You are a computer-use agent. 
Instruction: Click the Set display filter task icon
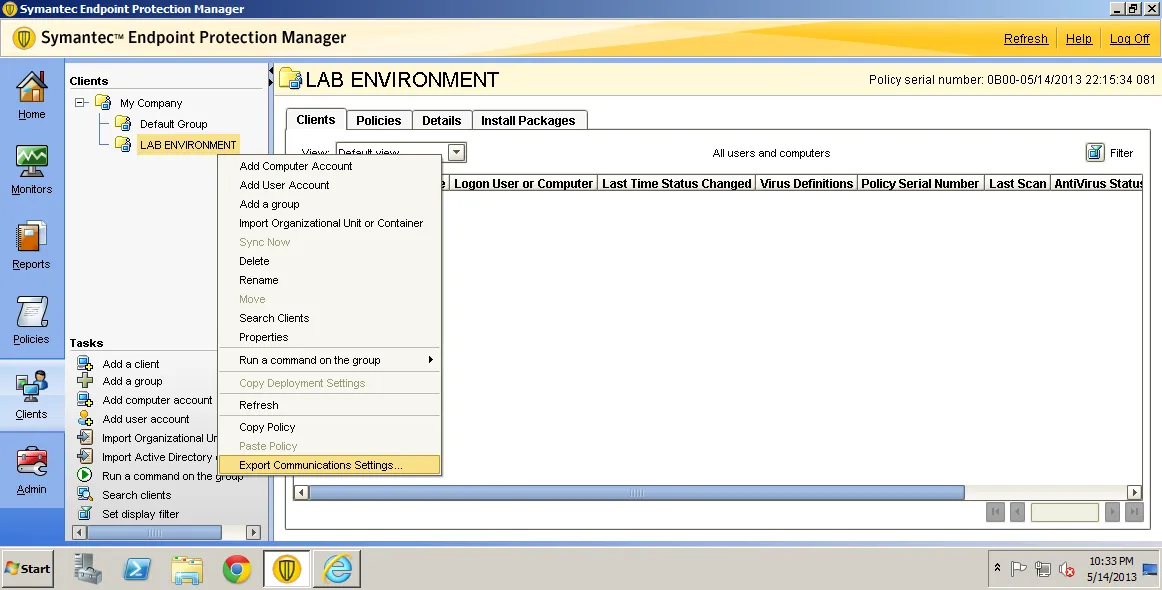[x=85, y=513]
